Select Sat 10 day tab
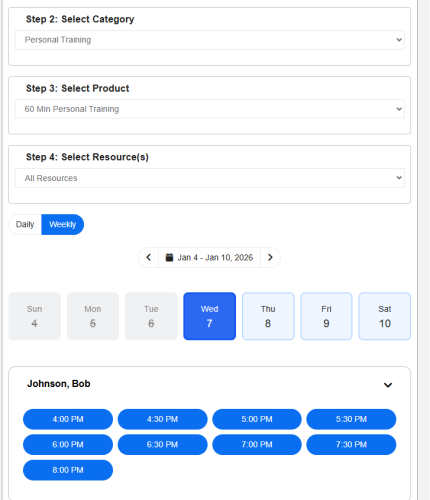Viewport: 430px width, 500px height. pos(385,316)
